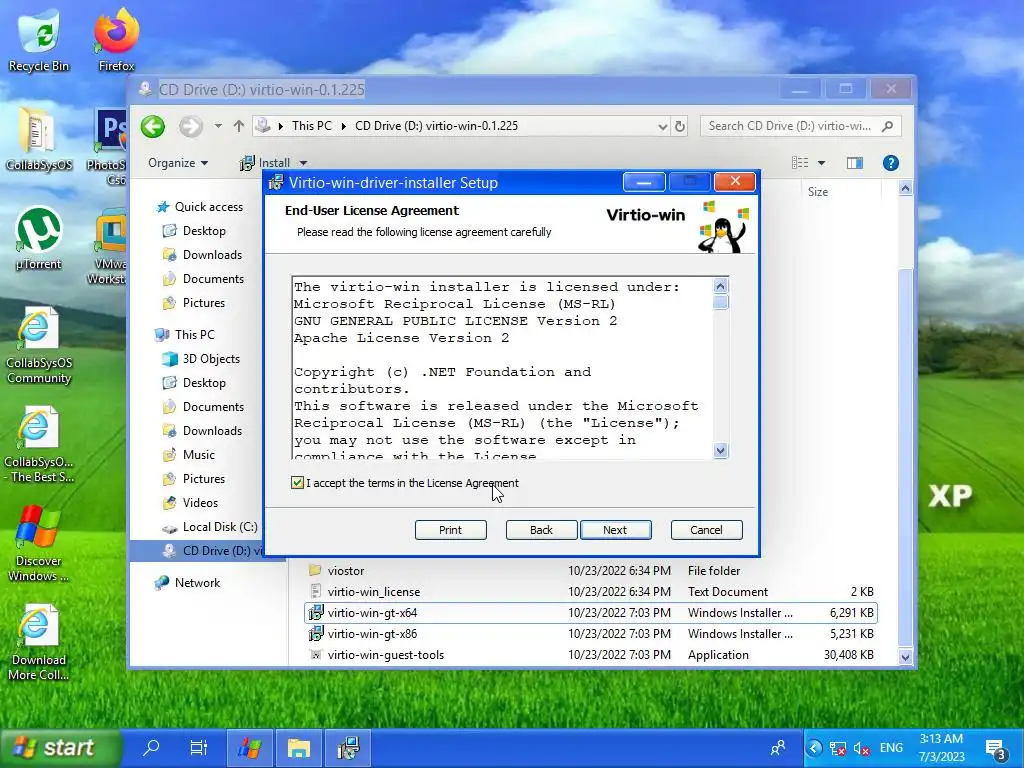1024x768 pixels.
Task: Show hidden tray icons arrow
Action: pos(814,748)
